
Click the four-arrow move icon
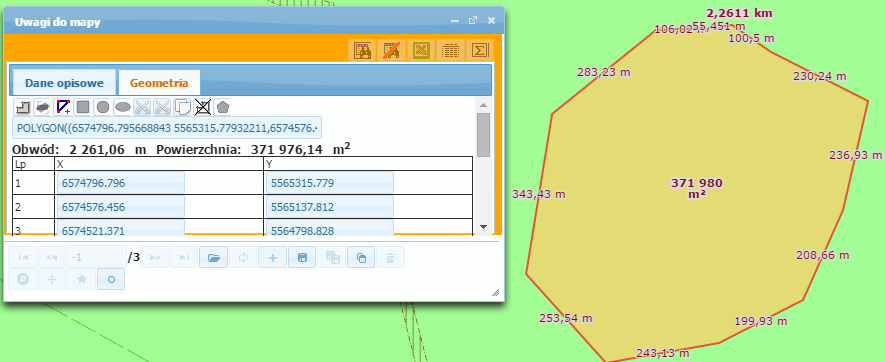(x=51, y=279)
